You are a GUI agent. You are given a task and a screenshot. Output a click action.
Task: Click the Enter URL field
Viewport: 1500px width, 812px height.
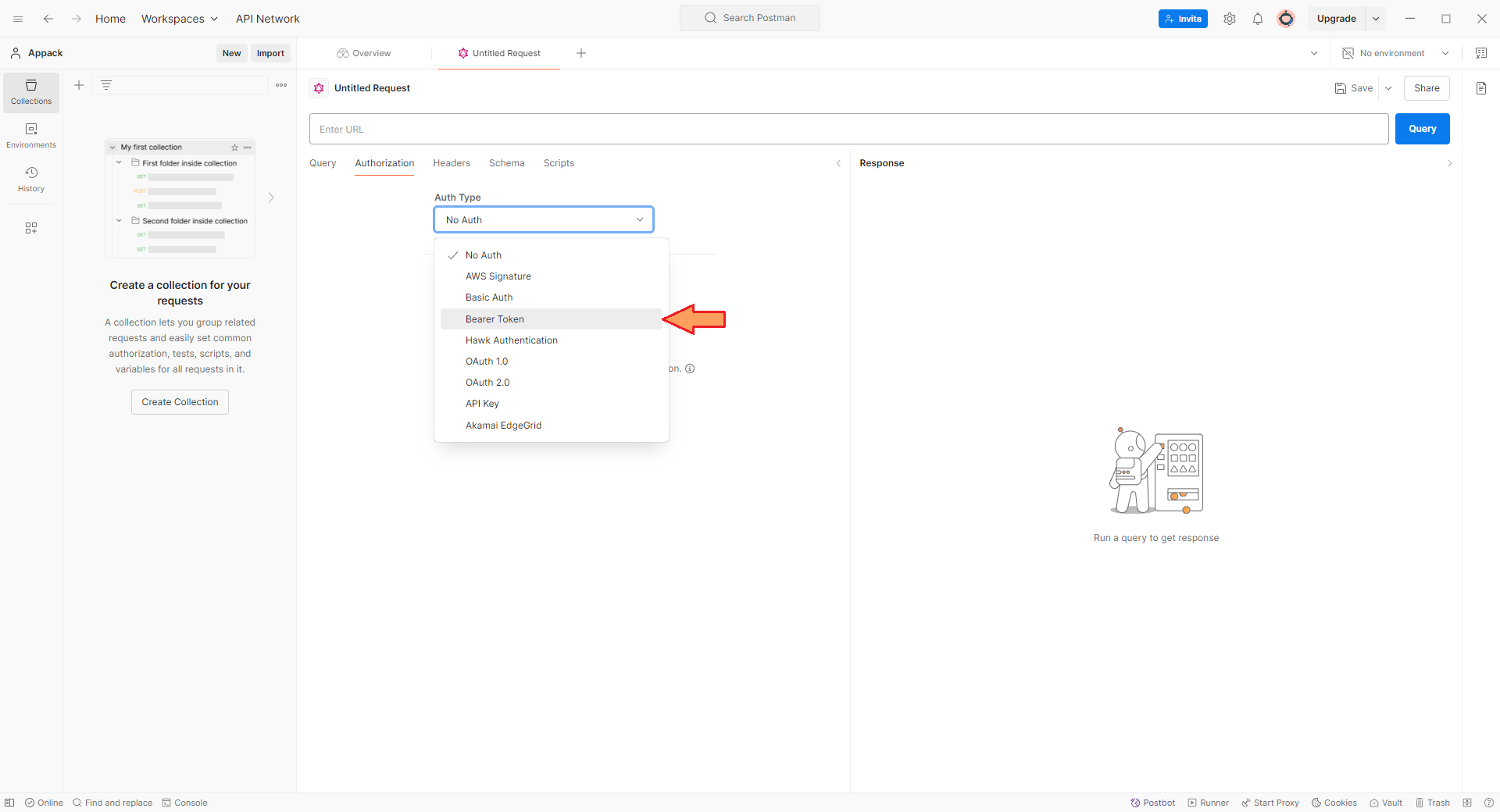pos(849,129)
